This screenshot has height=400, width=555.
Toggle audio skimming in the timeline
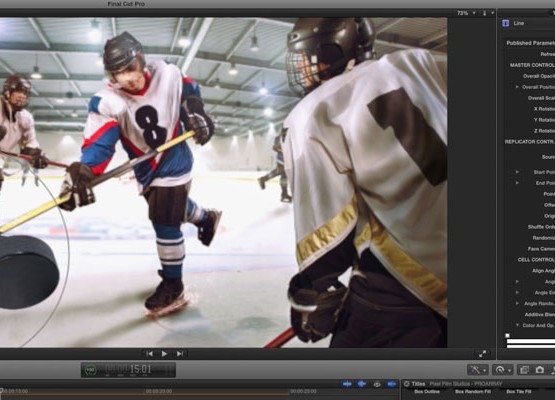pos(362,384)
